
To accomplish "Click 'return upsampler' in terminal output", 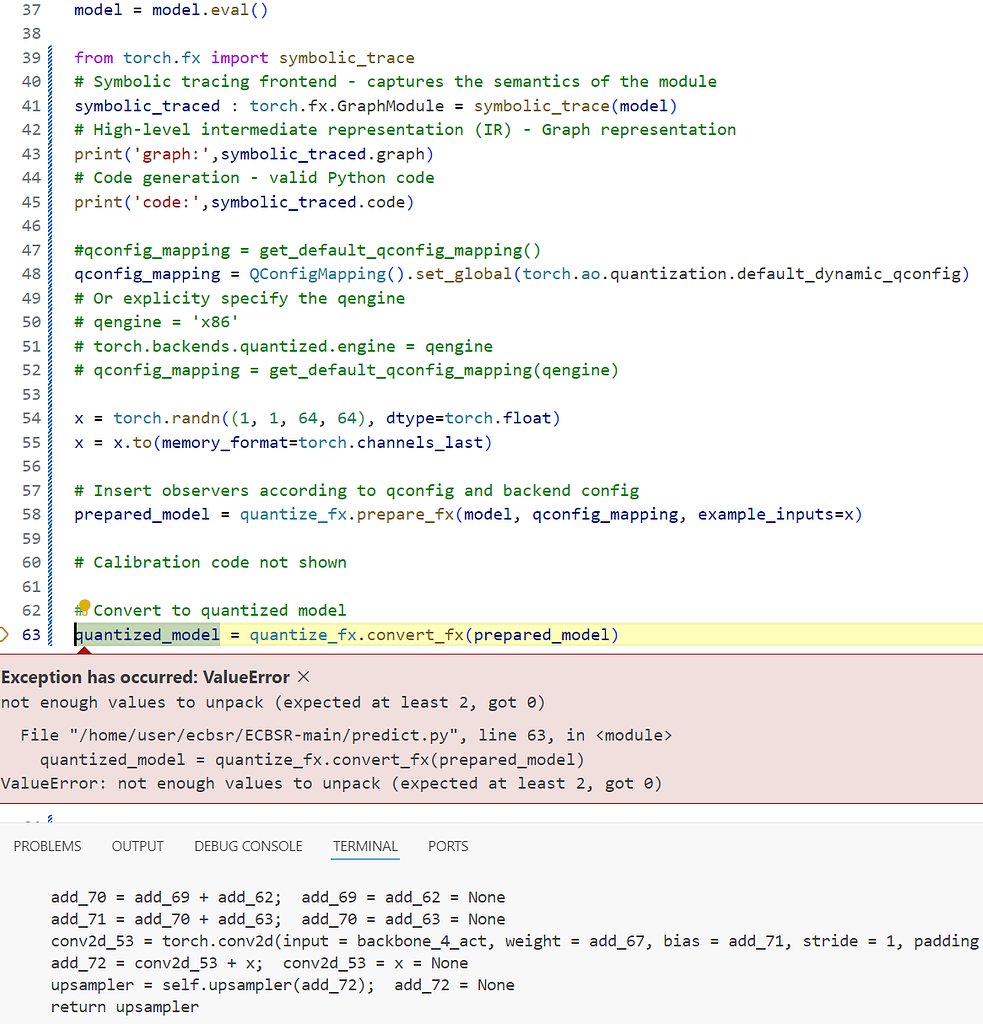I will click(x=125, y=1007).
